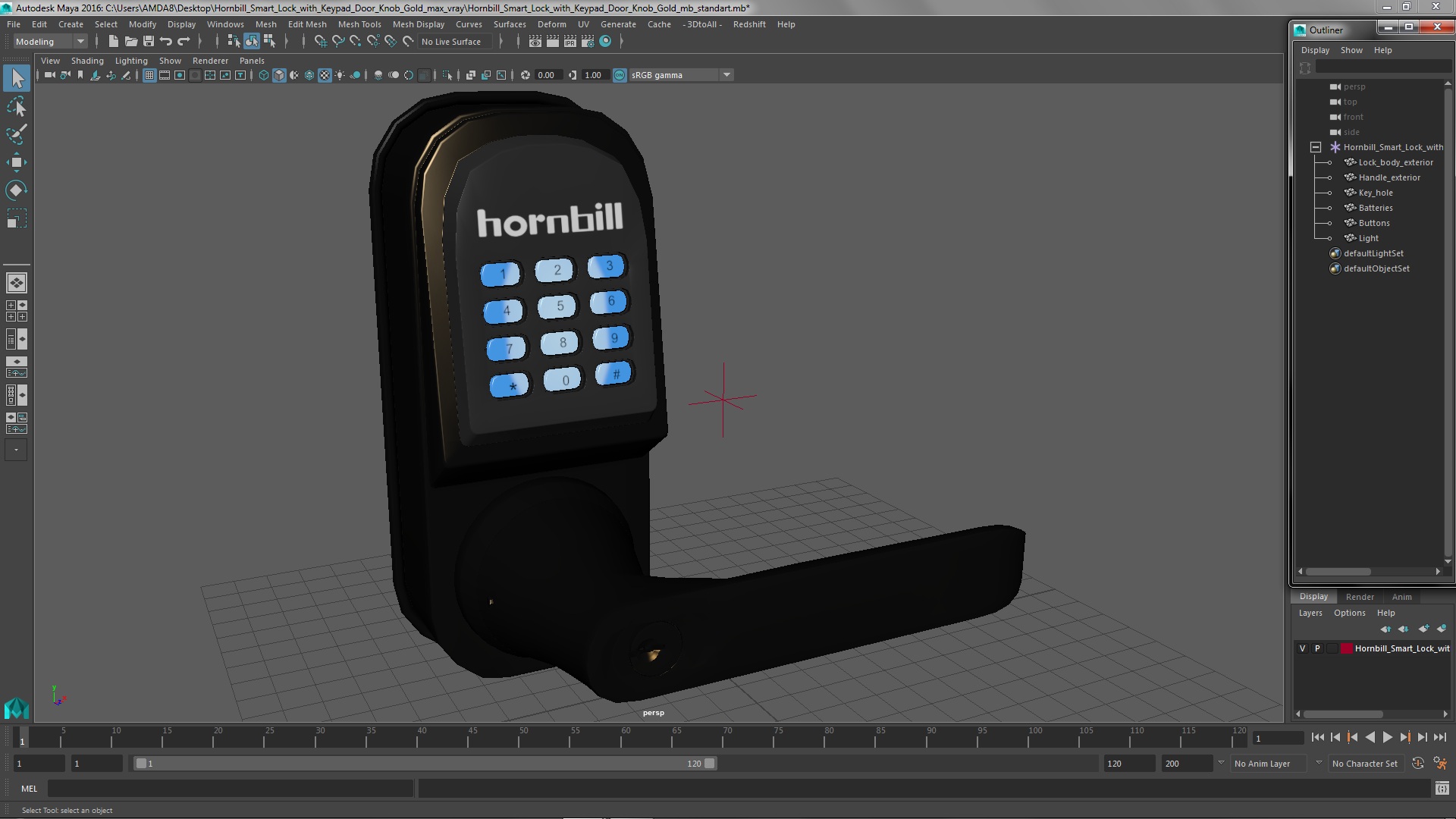Click the Play forwards button
Screen dimensions: 1456x819
click(1387, 737)
